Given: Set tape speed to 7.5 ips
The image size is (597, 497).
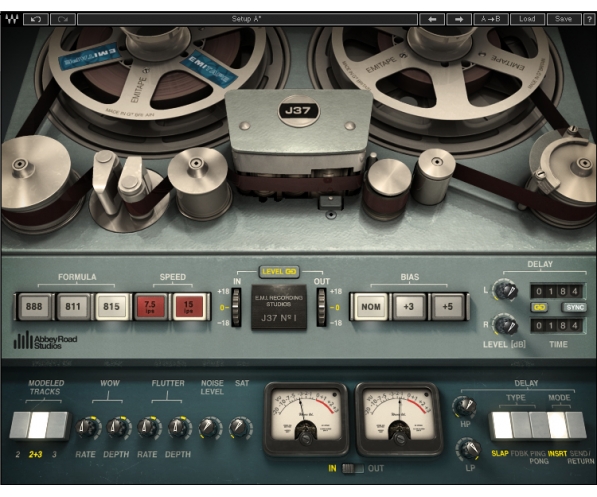Looking at the screenshot, I should [150, 306].
